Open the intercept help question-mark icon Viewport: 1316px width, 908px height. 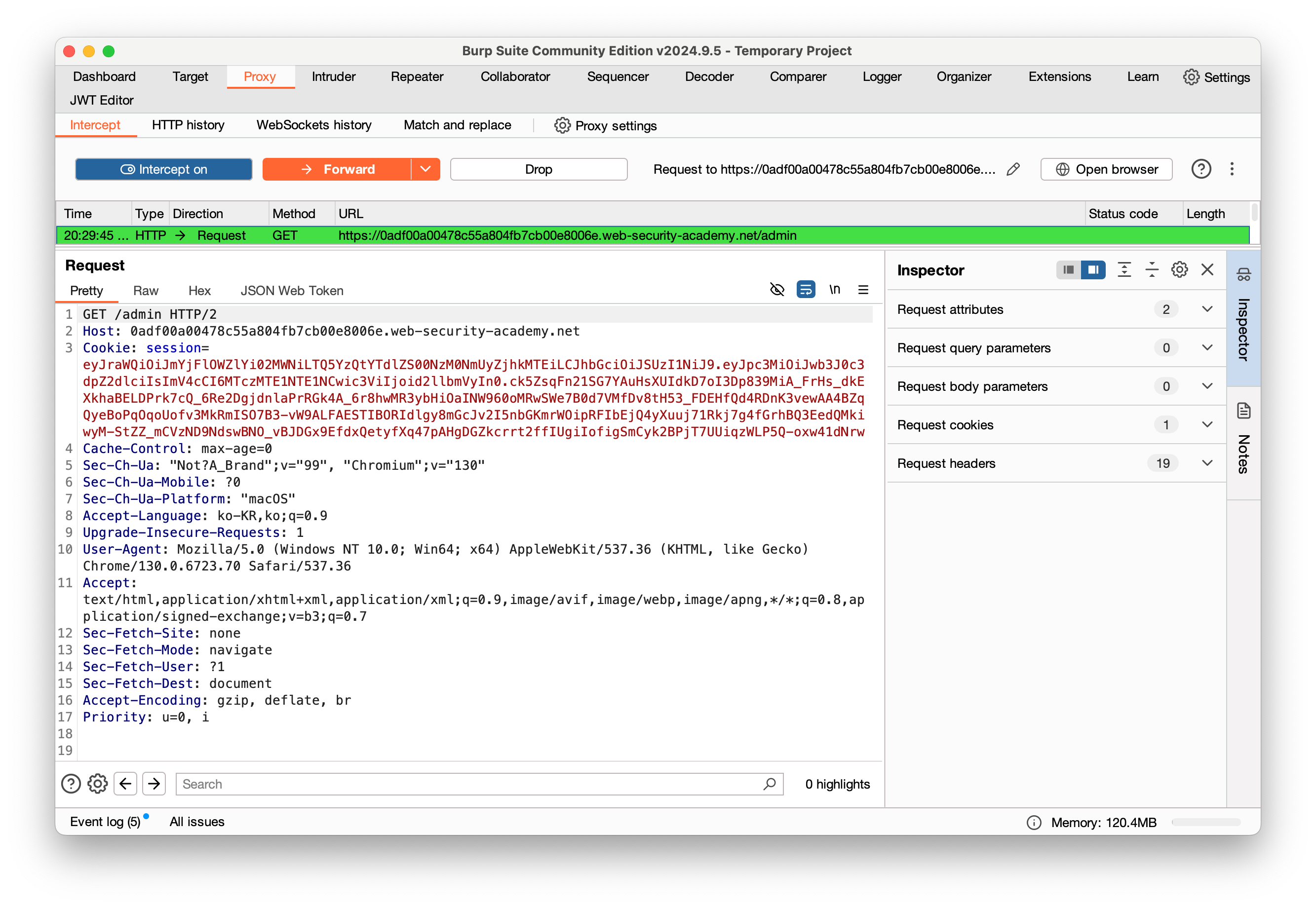coord(1200,169)
